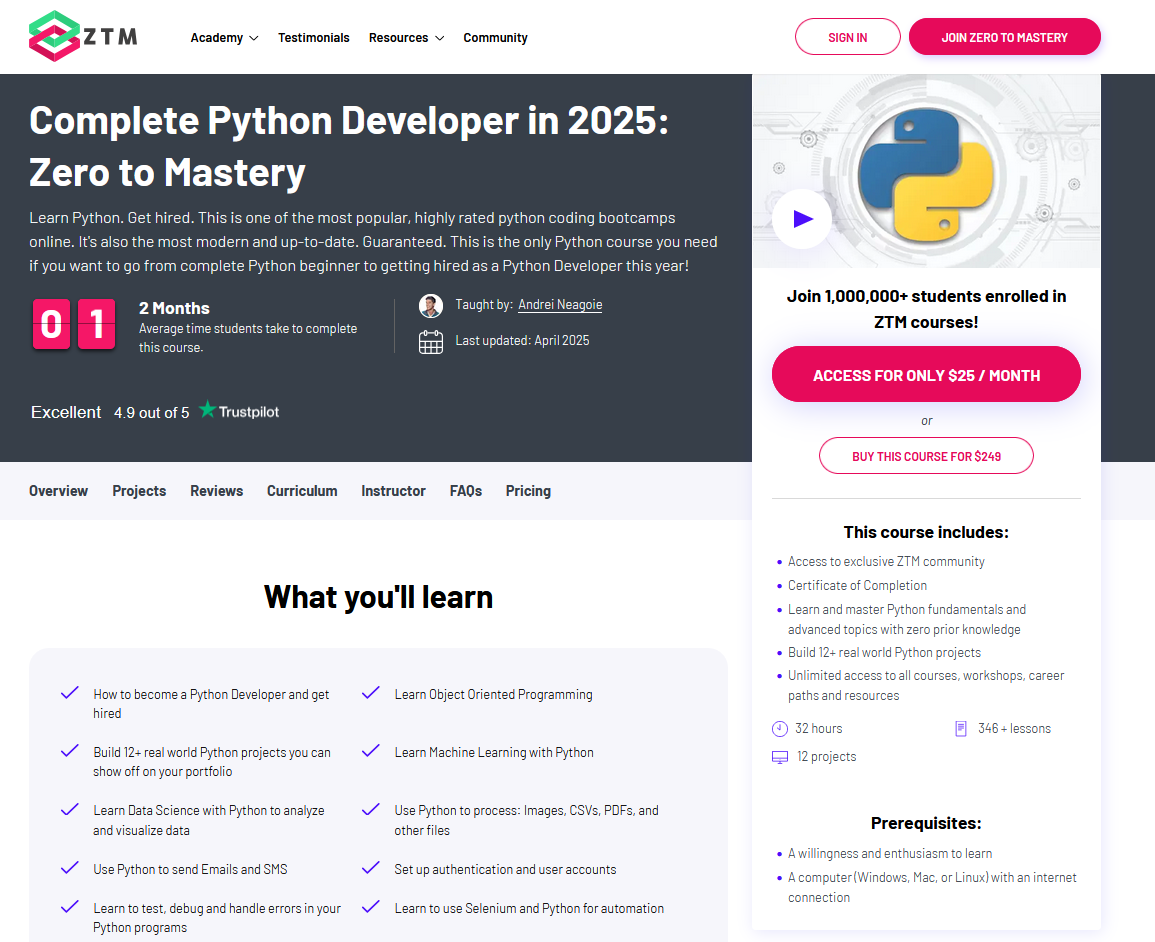
Task: Click 'Certificate of Completion' list item
Action: (x=857, y=586)
